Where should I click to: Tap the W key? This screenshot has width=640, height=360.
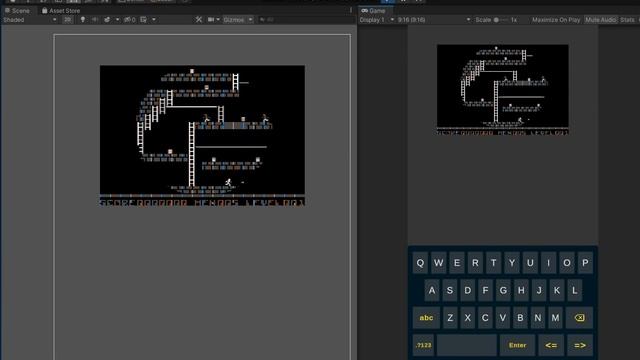pos(438,263)
